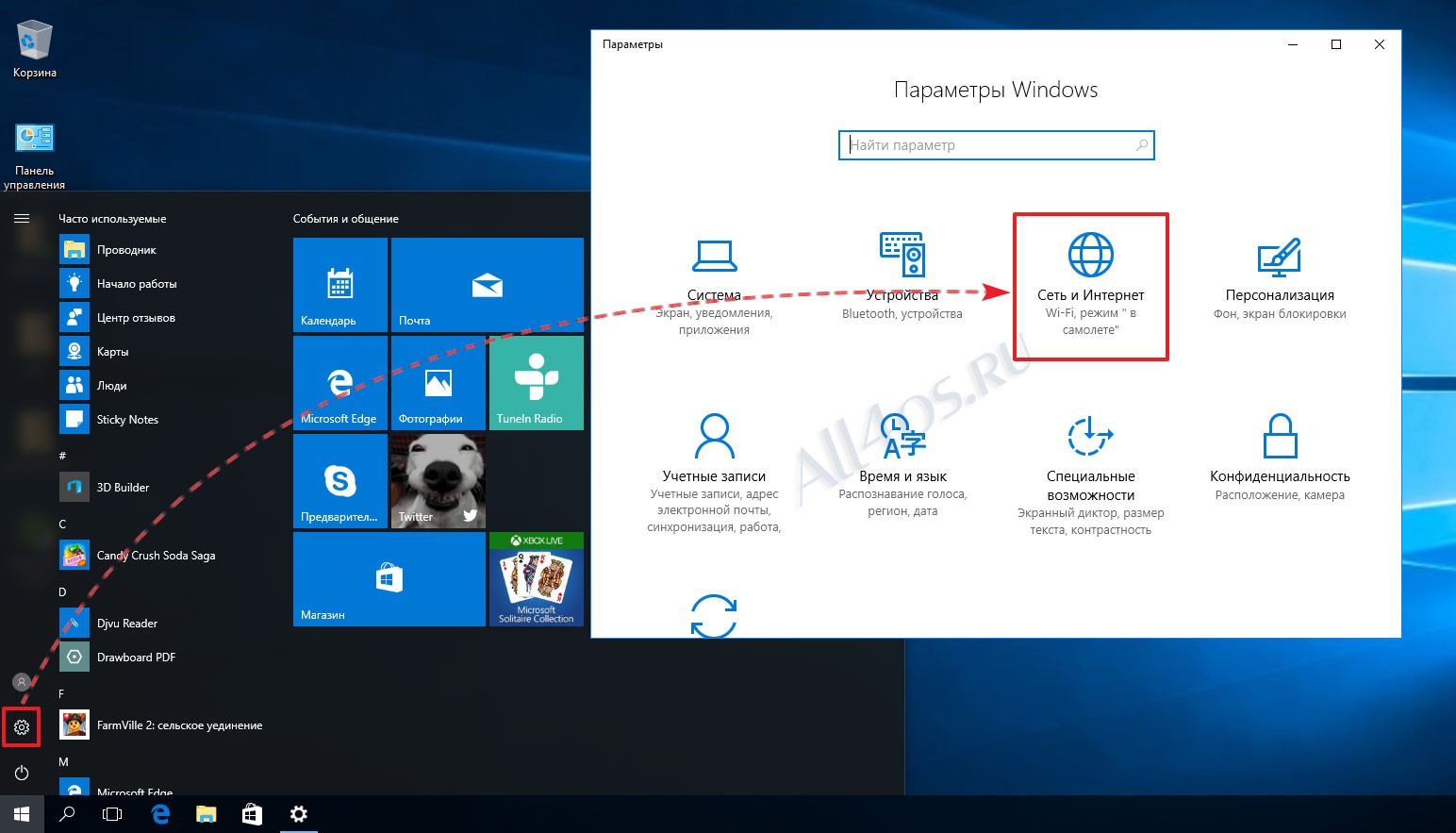Click the Часто используемые header
The image size is (1456, 833).
[112, 219]
